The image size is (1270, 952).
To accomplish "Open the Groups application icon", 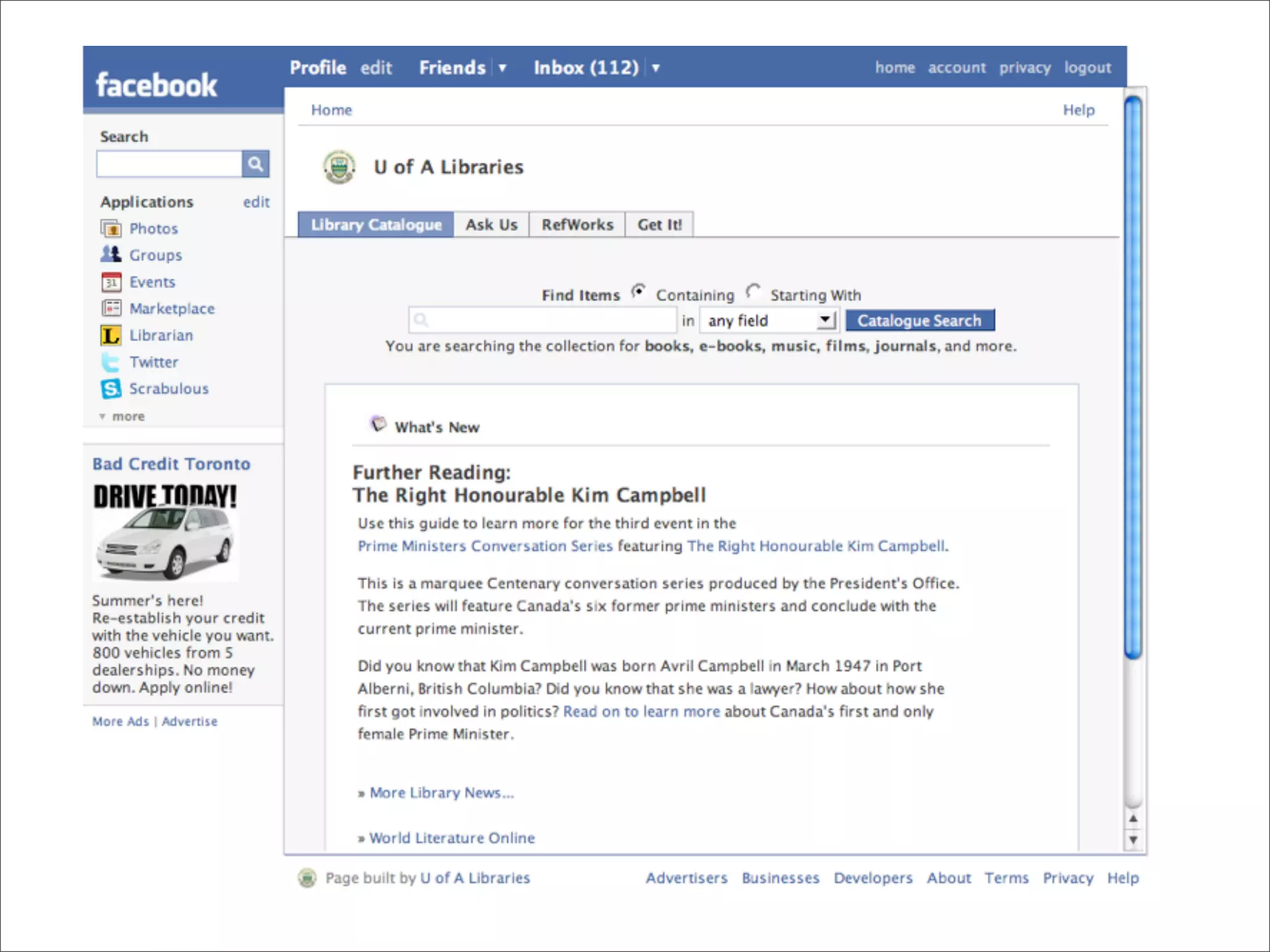I will pyautogui.click(x=111, y=255).
